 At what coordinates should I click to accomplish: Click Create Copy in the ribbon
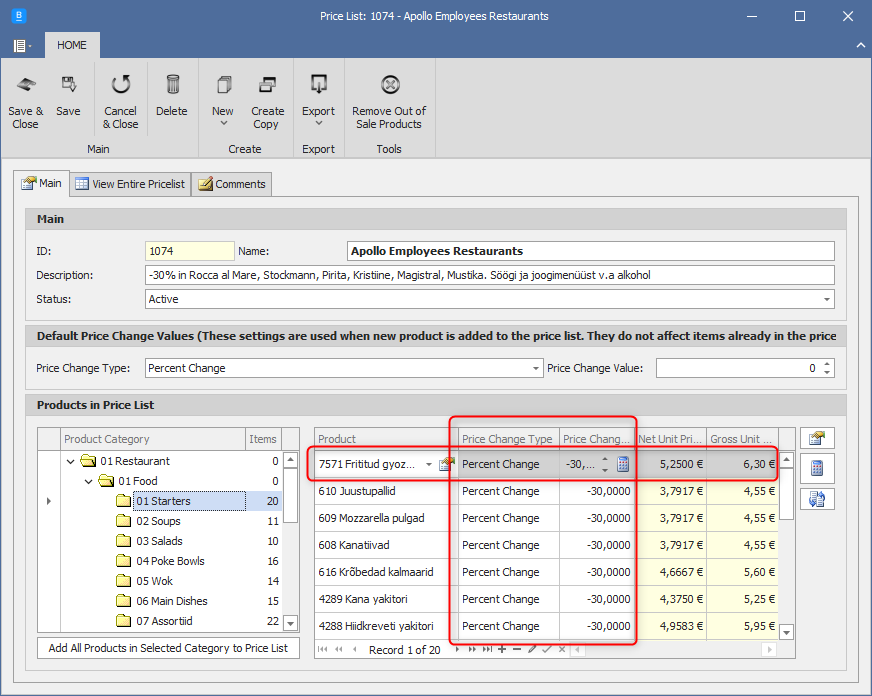(x=267, y=103)
